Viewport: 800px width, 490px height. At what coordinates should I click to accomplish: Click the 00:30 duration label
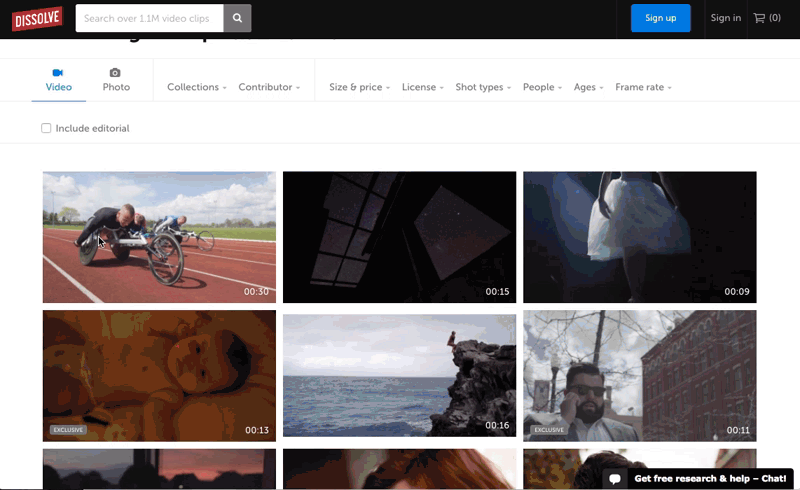[x=256, y=291]
